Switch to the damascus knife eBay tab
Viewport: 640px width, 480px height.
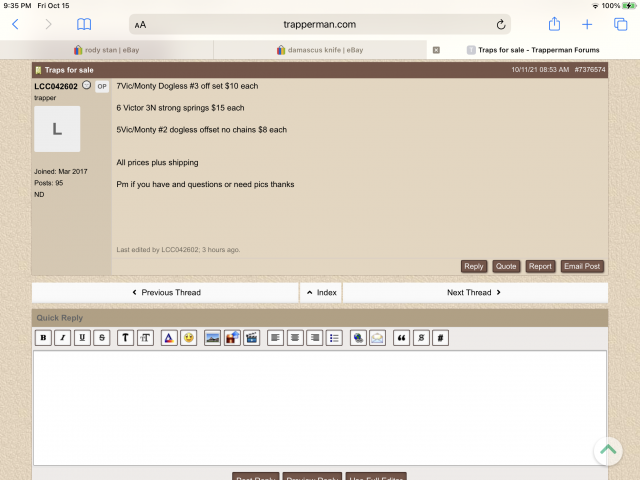pos(320,49)
